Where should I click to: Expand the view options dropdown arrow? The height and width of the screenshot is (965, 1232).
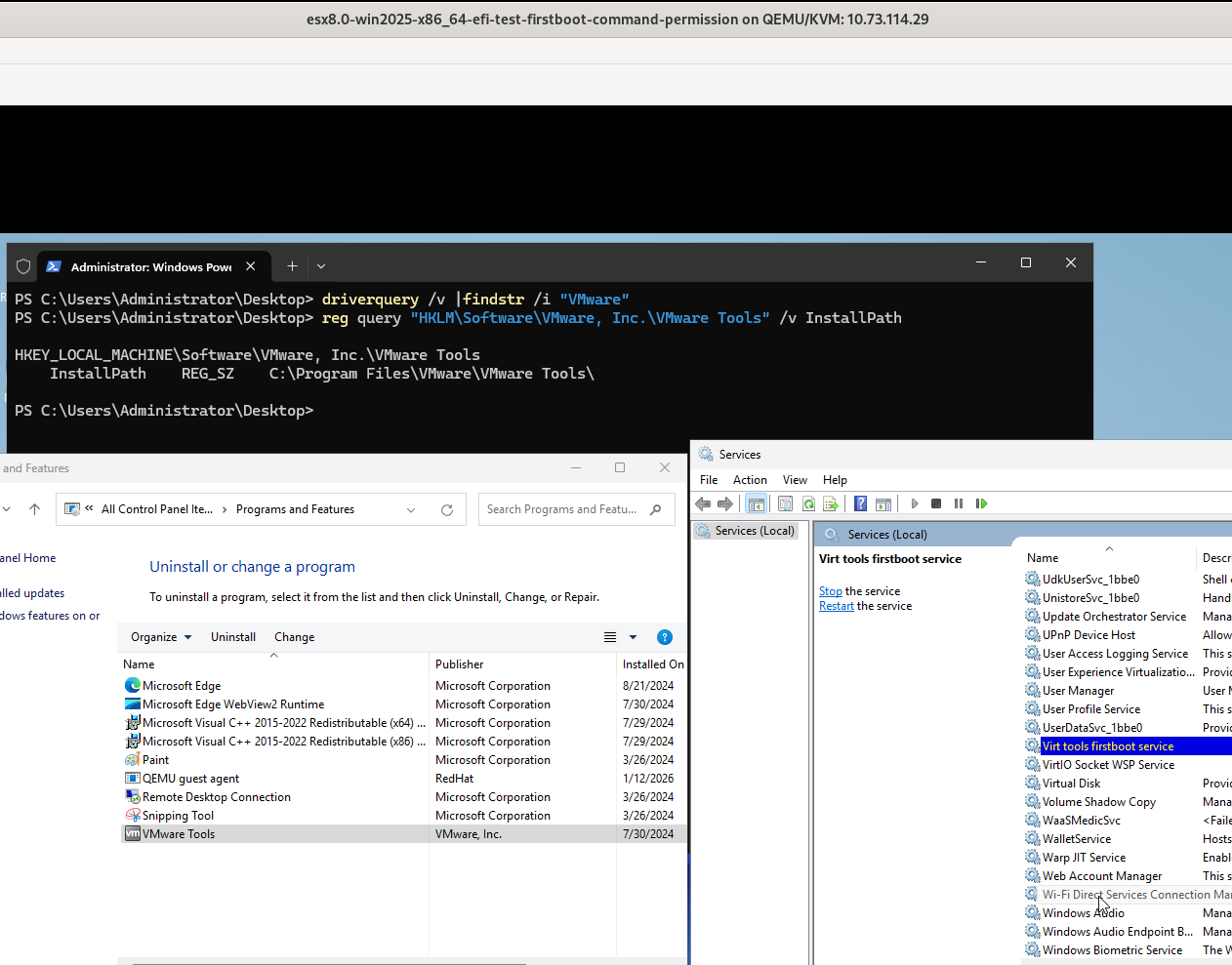pos(633,637)
